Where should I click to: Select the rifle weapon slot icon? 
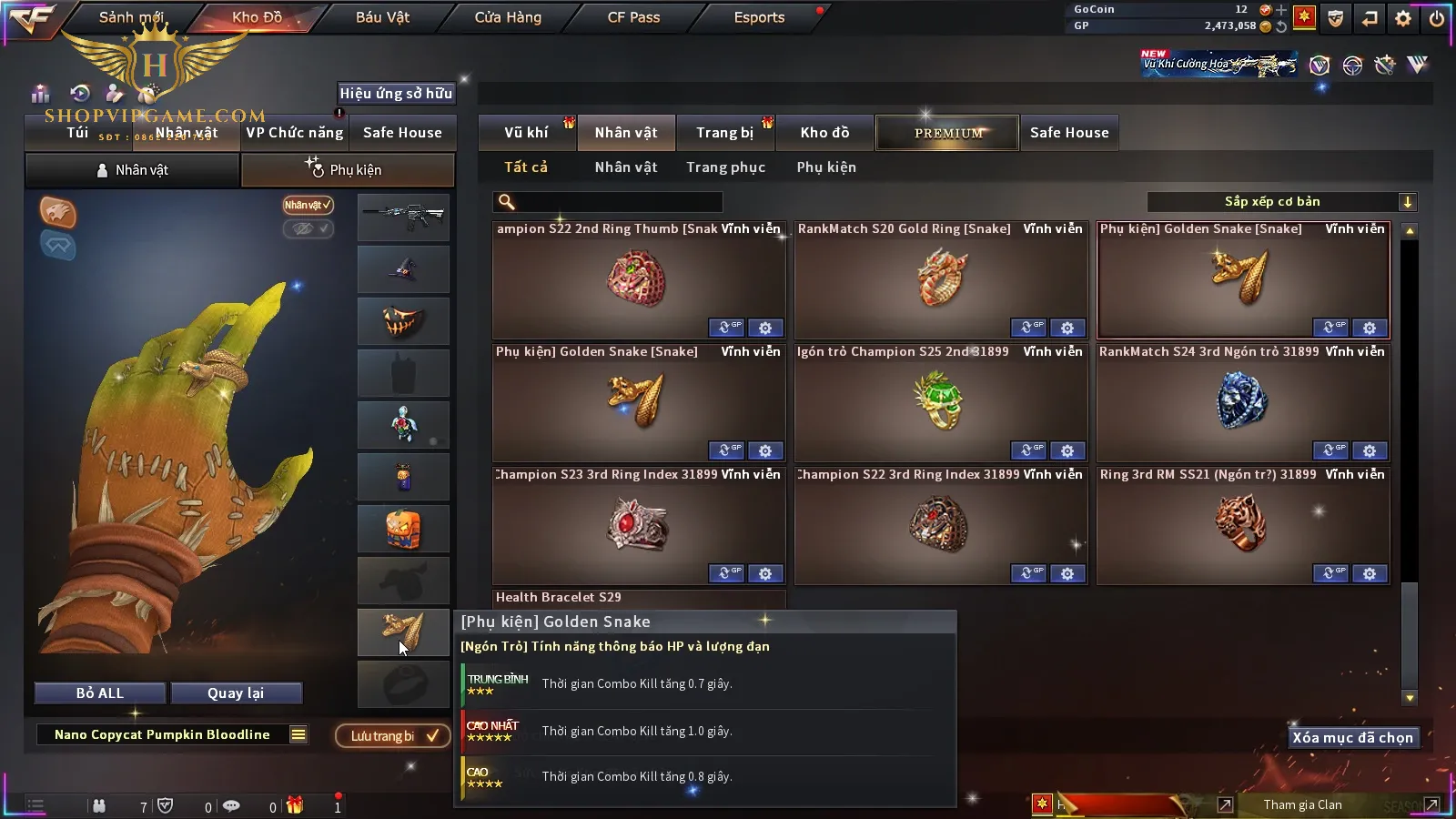[x=403, y=217]
